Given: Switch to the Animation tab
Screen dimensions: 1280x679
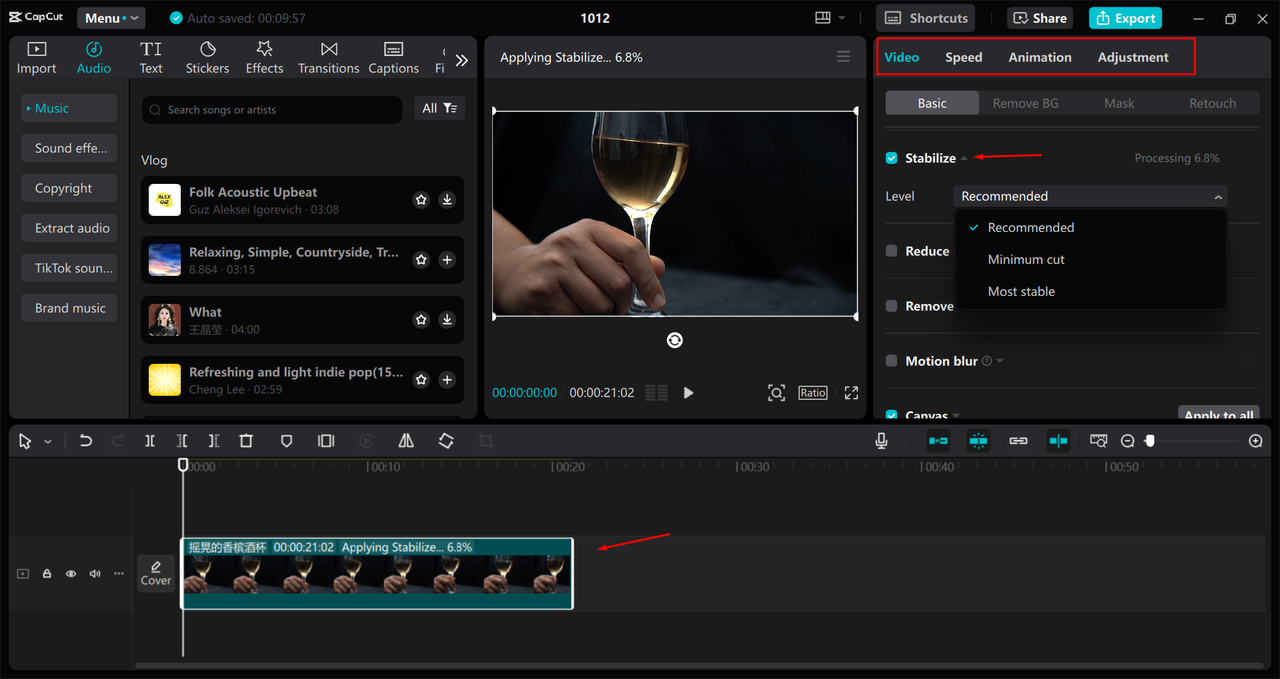Looking at the screenshot, I should click(x=1040, y=57).
